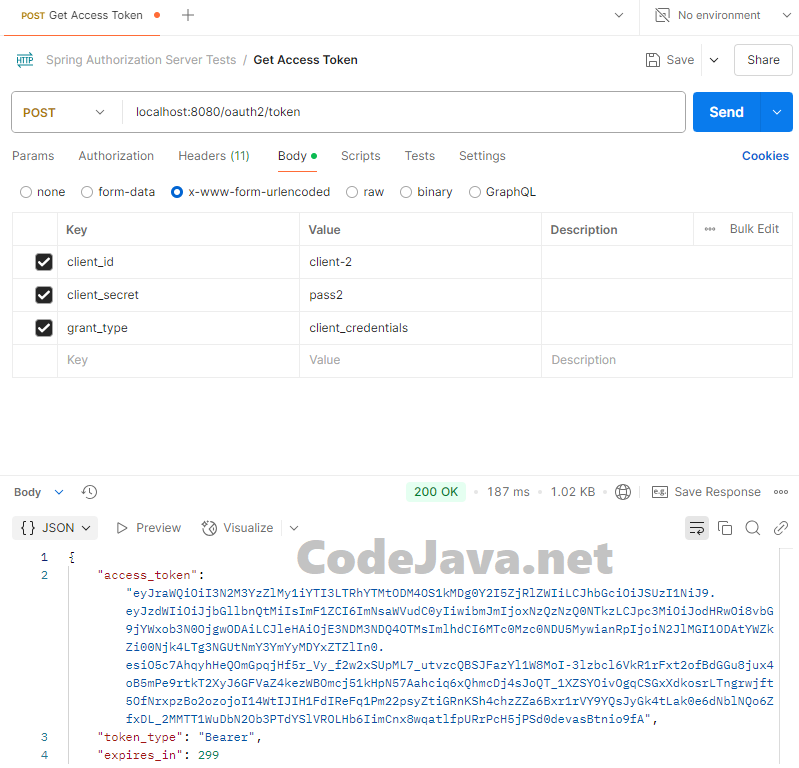Viewport: 799px width, 768px height.
Task: Uncheck the client_secret row checkbox
Action: pos(44,295)
